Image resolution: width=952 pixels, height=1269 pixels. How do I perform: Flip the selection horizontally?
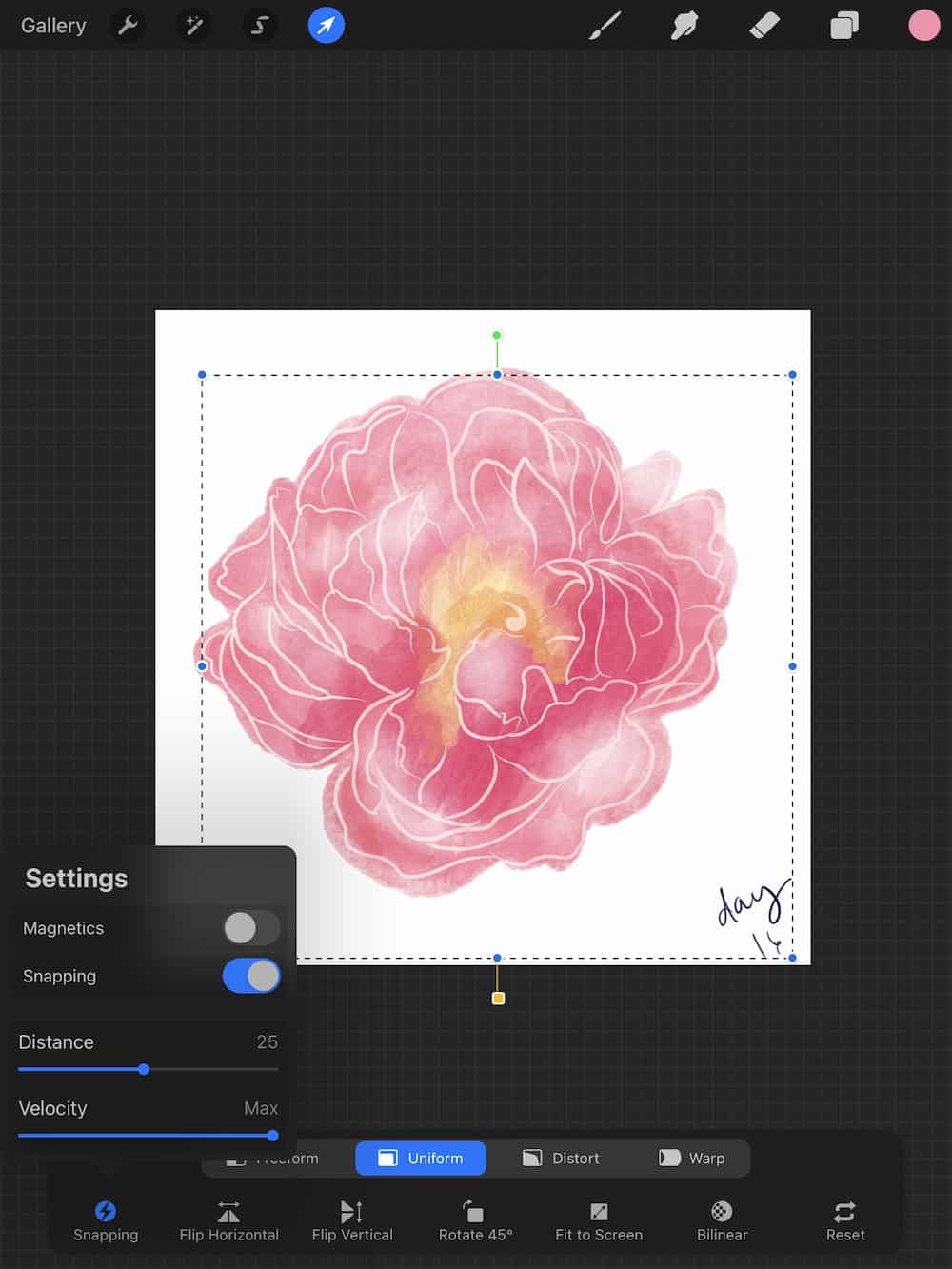click(228, 1219)
